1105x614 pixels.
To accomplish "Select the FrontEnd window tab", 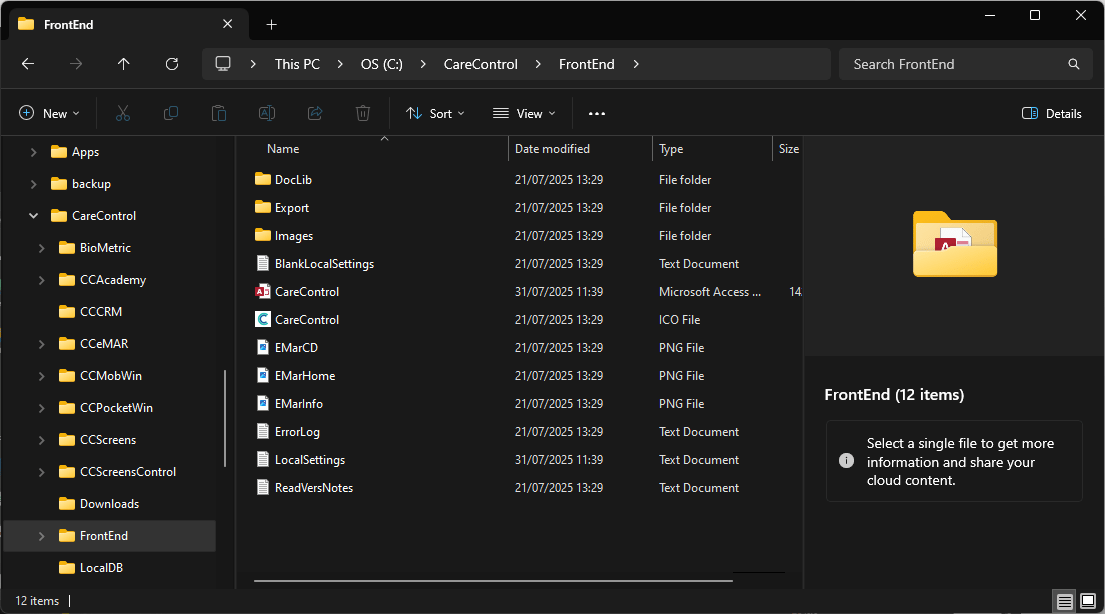I will pos(129,25).
